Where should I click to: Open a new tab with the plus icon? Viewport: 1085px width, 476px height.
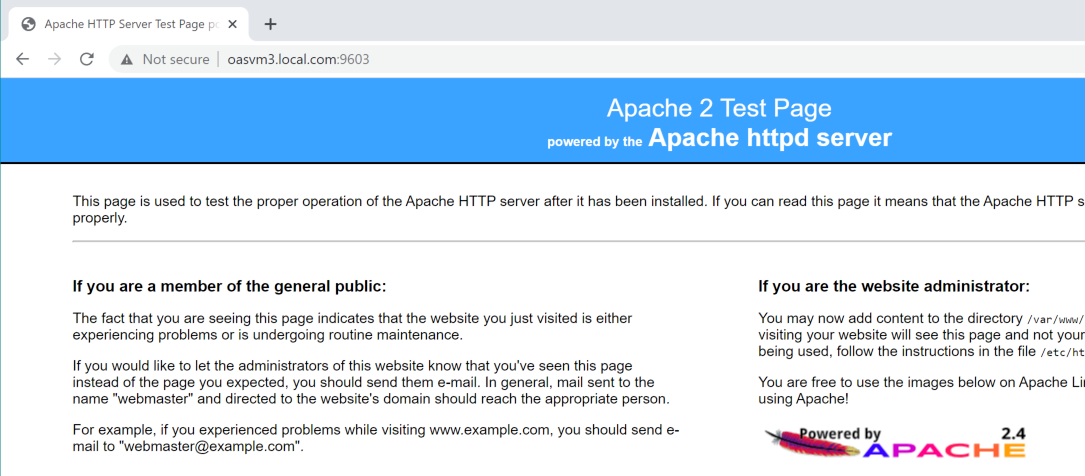[271, 24]
